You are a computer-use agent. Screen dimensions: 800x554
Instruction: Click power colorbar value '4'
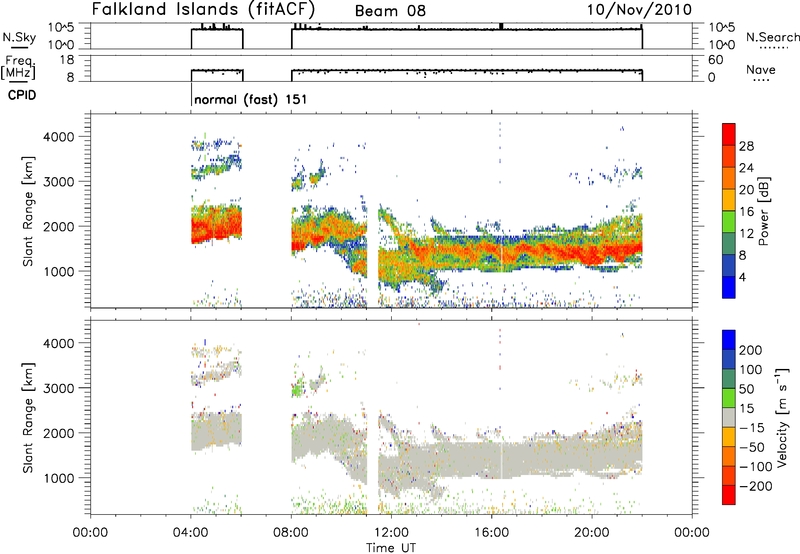(742, 277)
